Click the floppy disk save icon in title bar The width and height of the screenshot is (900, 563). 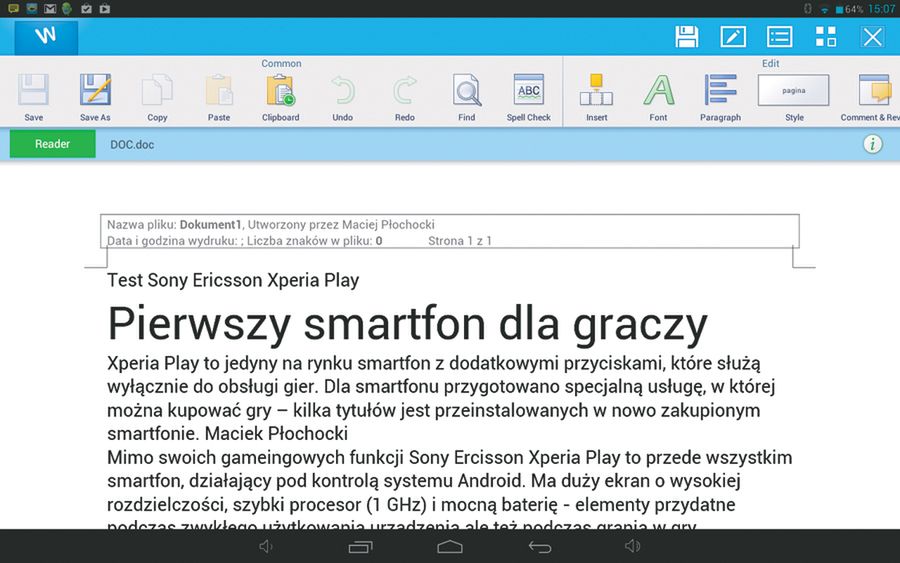pos(686,37)
